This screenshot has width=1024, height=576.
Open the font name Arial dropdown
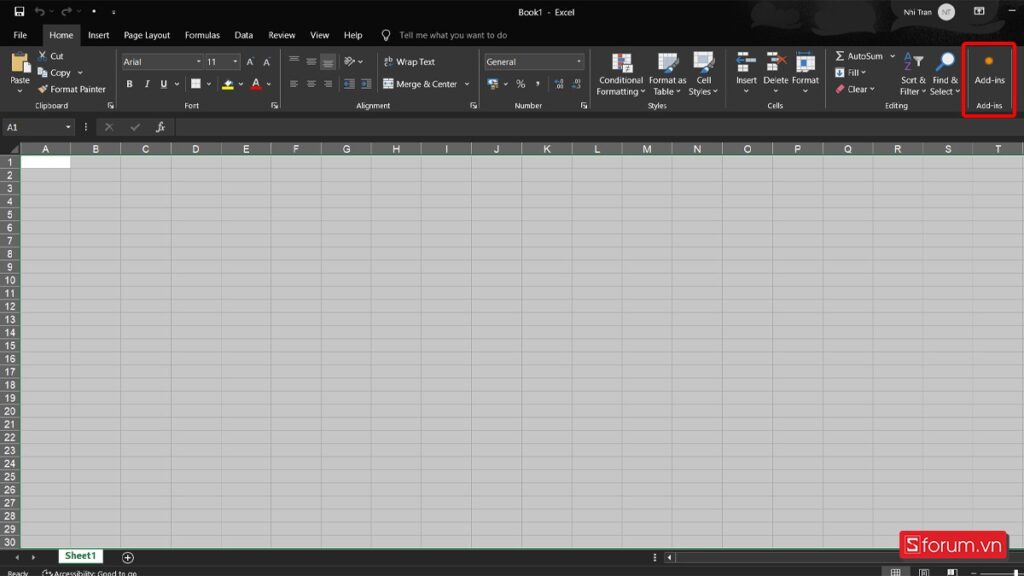[199, 61]
